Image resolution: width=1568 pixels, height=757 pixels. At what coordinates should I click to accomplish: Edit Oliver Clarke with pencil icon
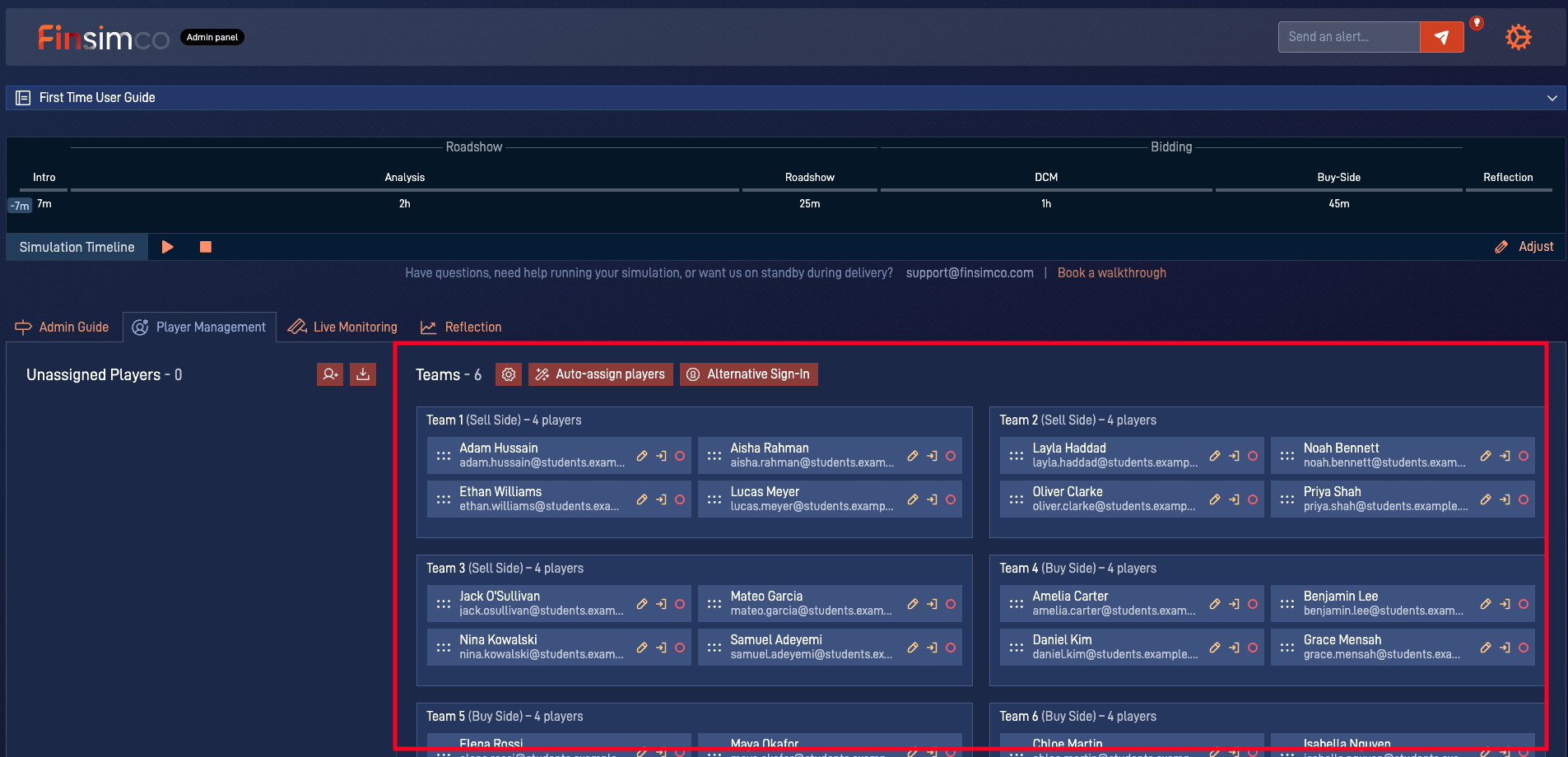(x=1215, y=499)
